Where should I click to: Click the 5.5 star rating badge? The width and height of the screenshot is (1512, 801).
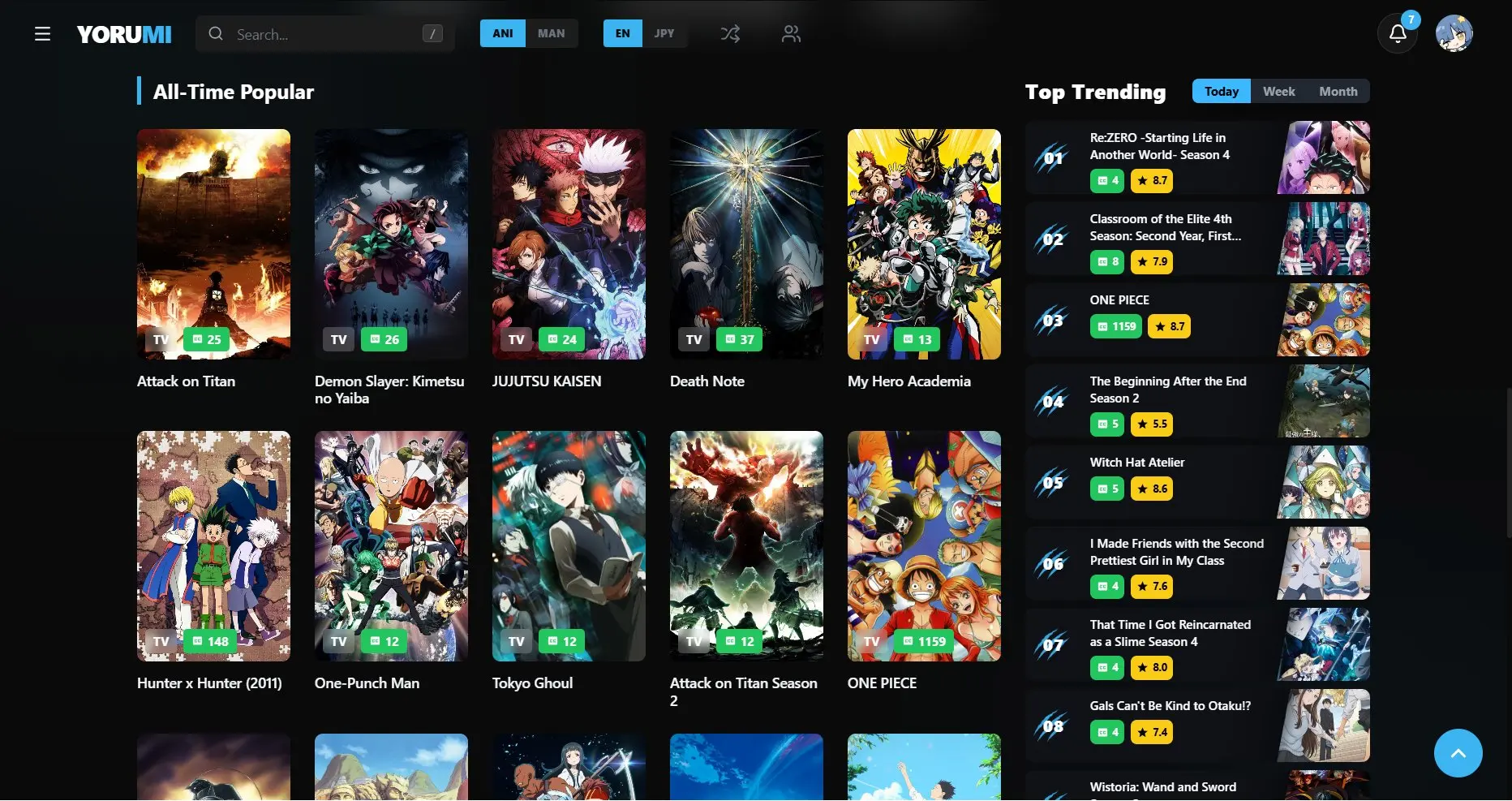(1152, 424)
